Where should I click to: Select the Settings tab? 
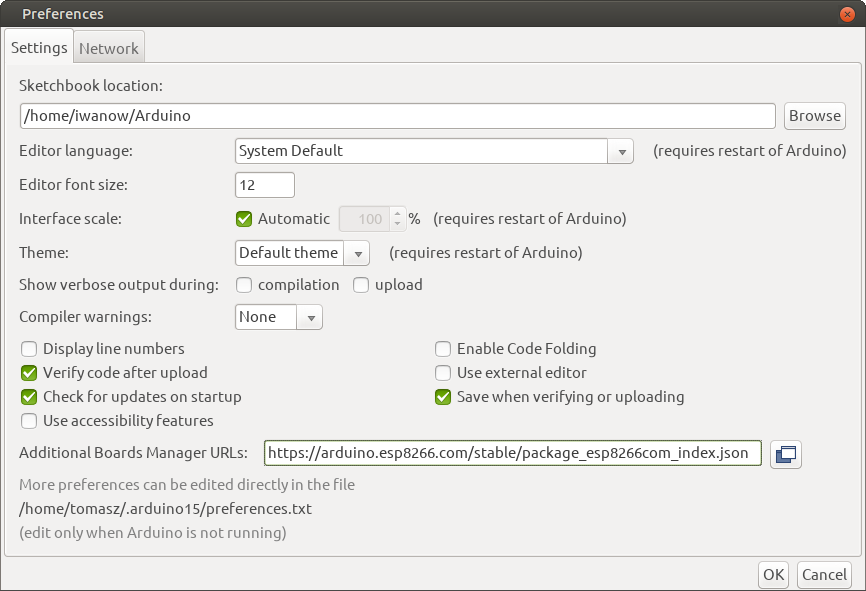(39, 48)
